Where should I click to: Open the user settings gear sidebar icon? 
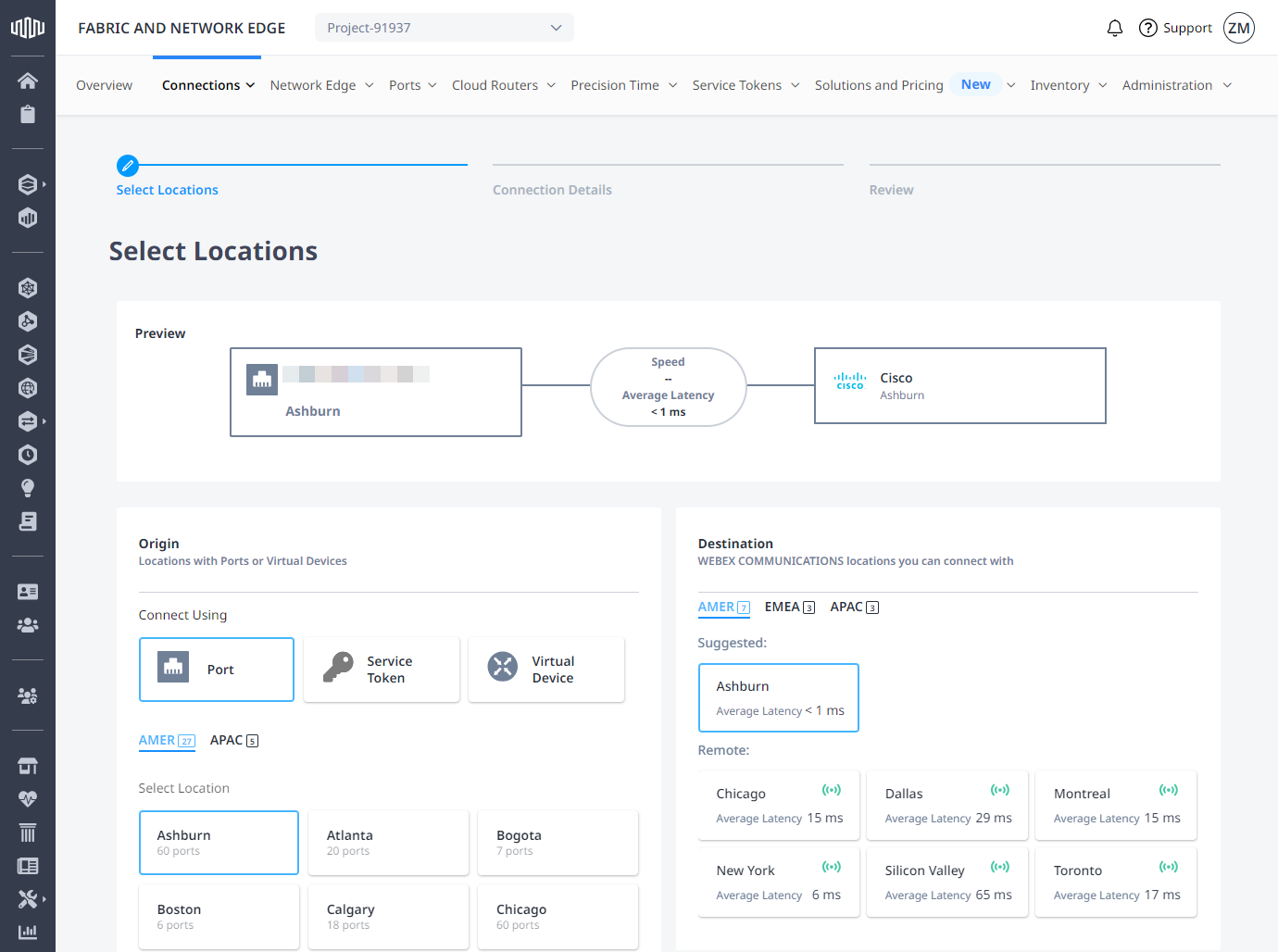(28, 695)
